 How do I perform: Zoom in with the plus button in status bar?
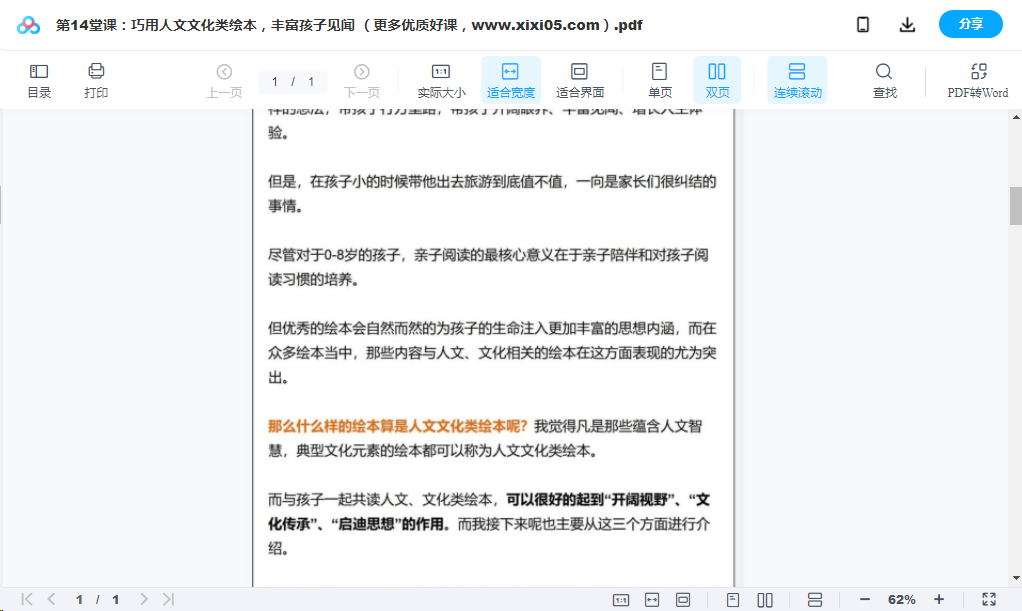(x=939, y=599)
